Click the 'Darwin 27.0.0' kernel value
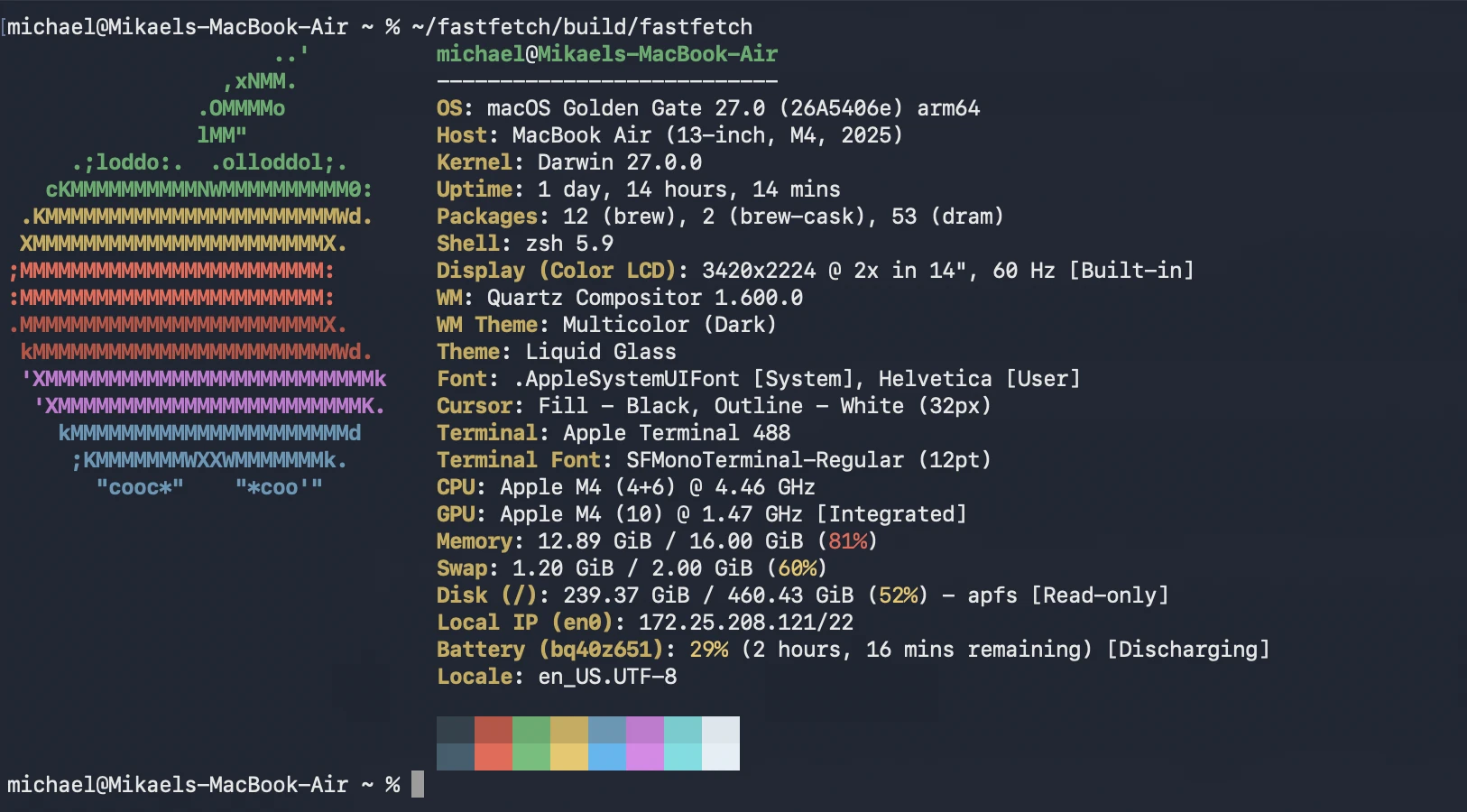Image resolution: width=1467 pixels, height=812 pixels. [620, 162]
